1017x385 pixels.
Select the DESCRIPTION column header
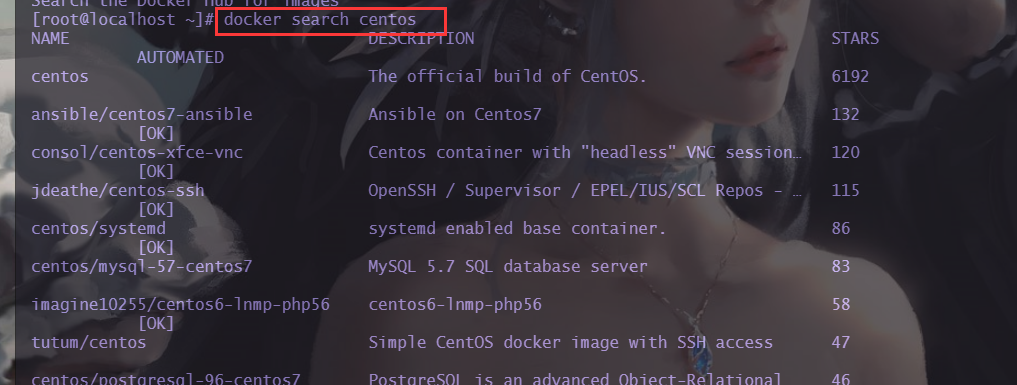pos(421,38)
